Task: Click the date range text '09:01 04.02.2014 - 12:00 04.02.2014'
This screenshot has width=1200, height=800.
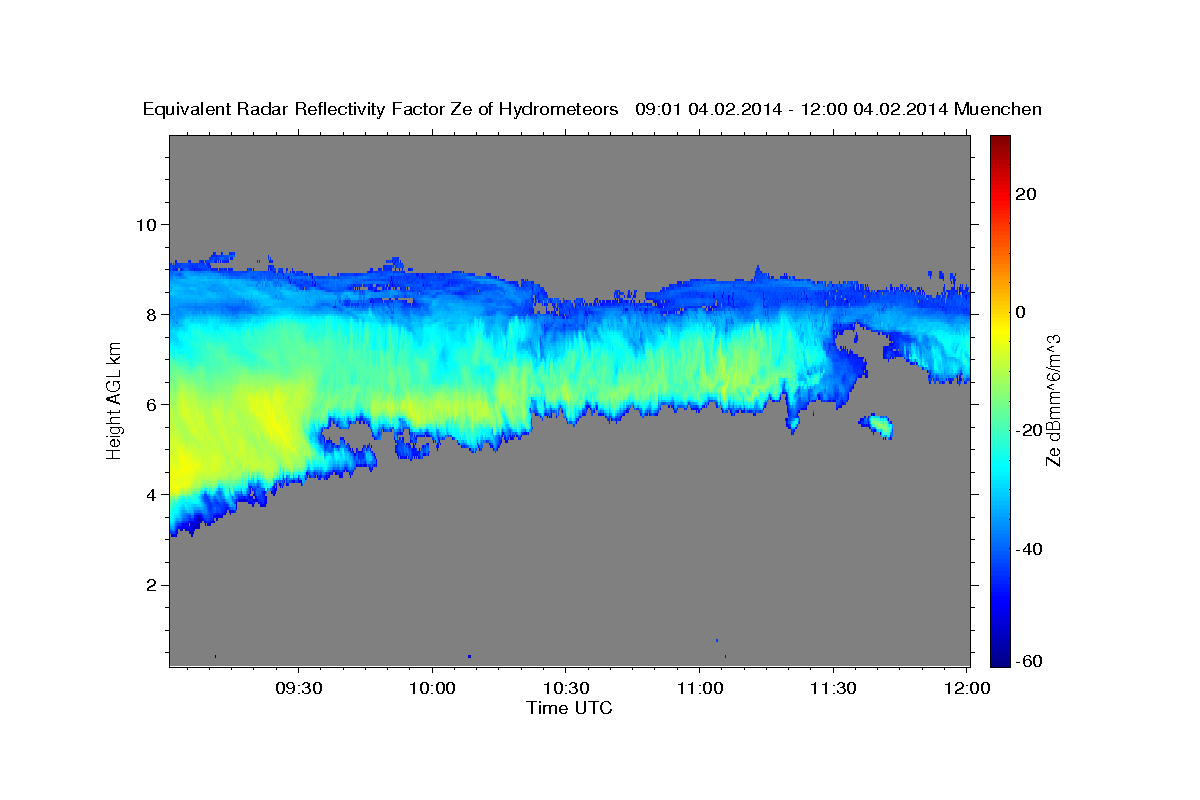Action: point(792,109)
